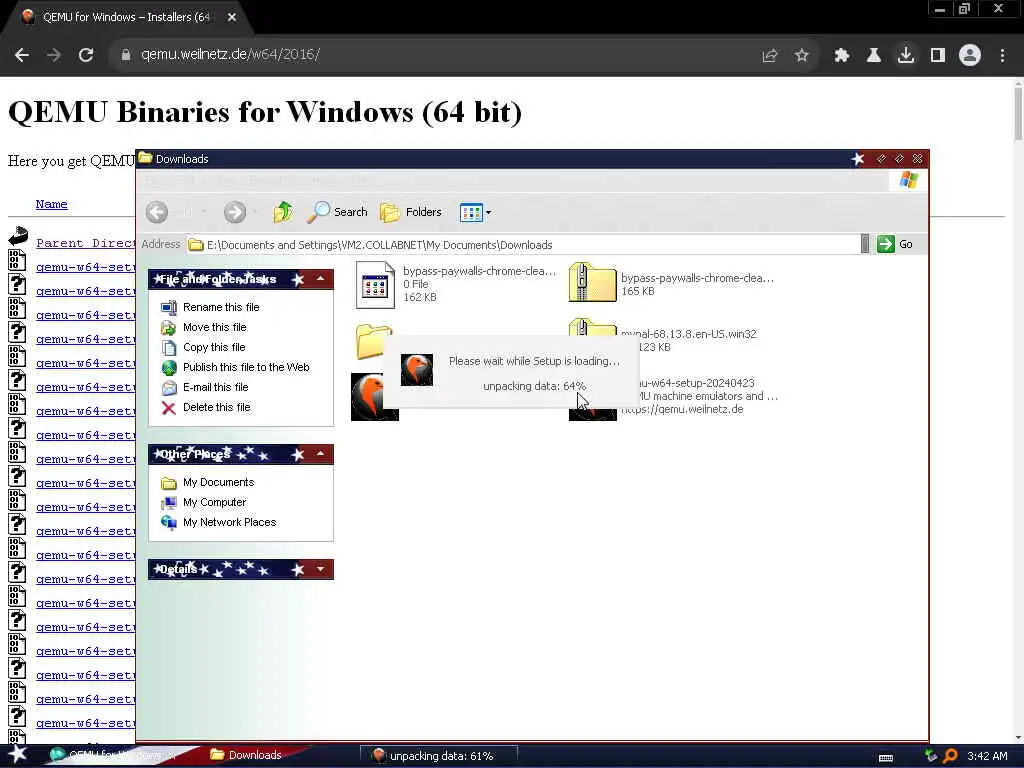Select the QEMU bird icon left of dialog
Viewport: 1024px width, 768px height.
click(367, 397)
